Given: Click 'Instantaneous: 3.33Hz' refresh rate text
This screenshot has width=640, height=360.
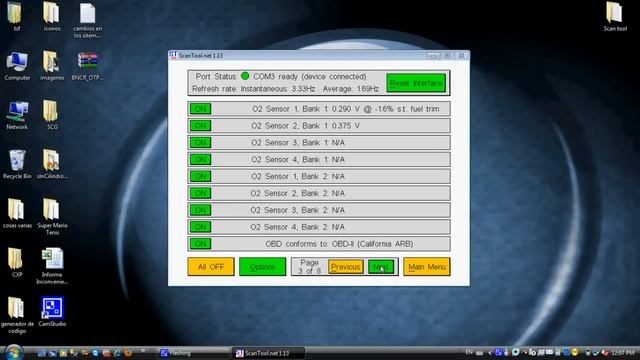Looking at the screenshot, I should 278,89.
